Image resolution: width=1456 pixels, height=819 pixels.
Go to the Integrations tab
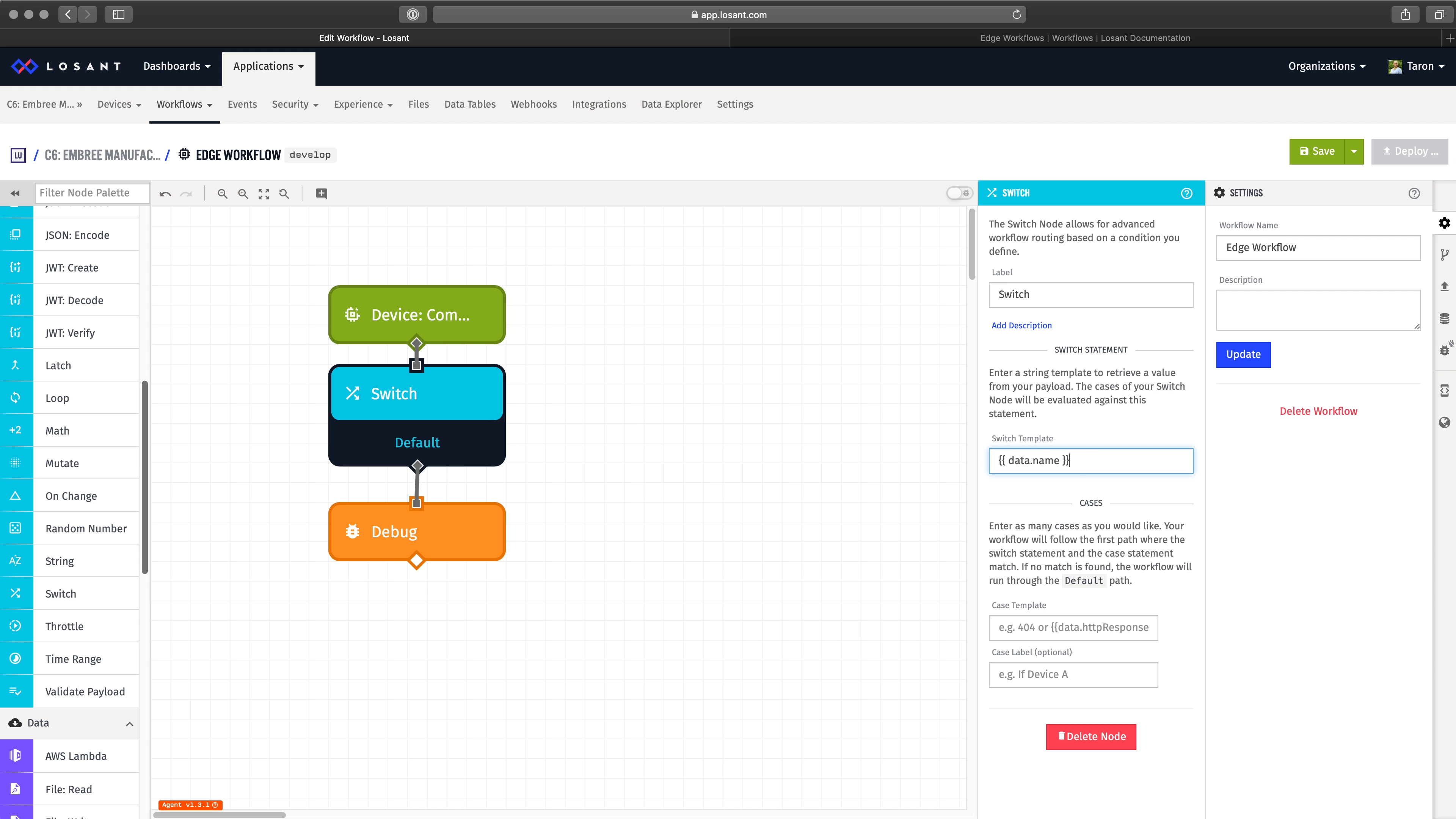pos(599,104)
